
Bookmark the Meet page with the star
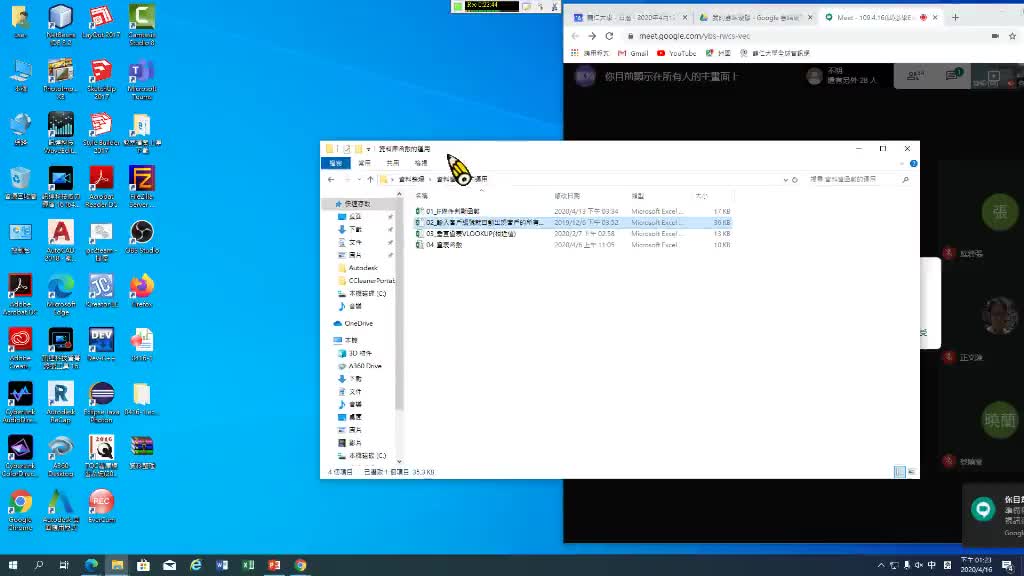click(1012, 37)
